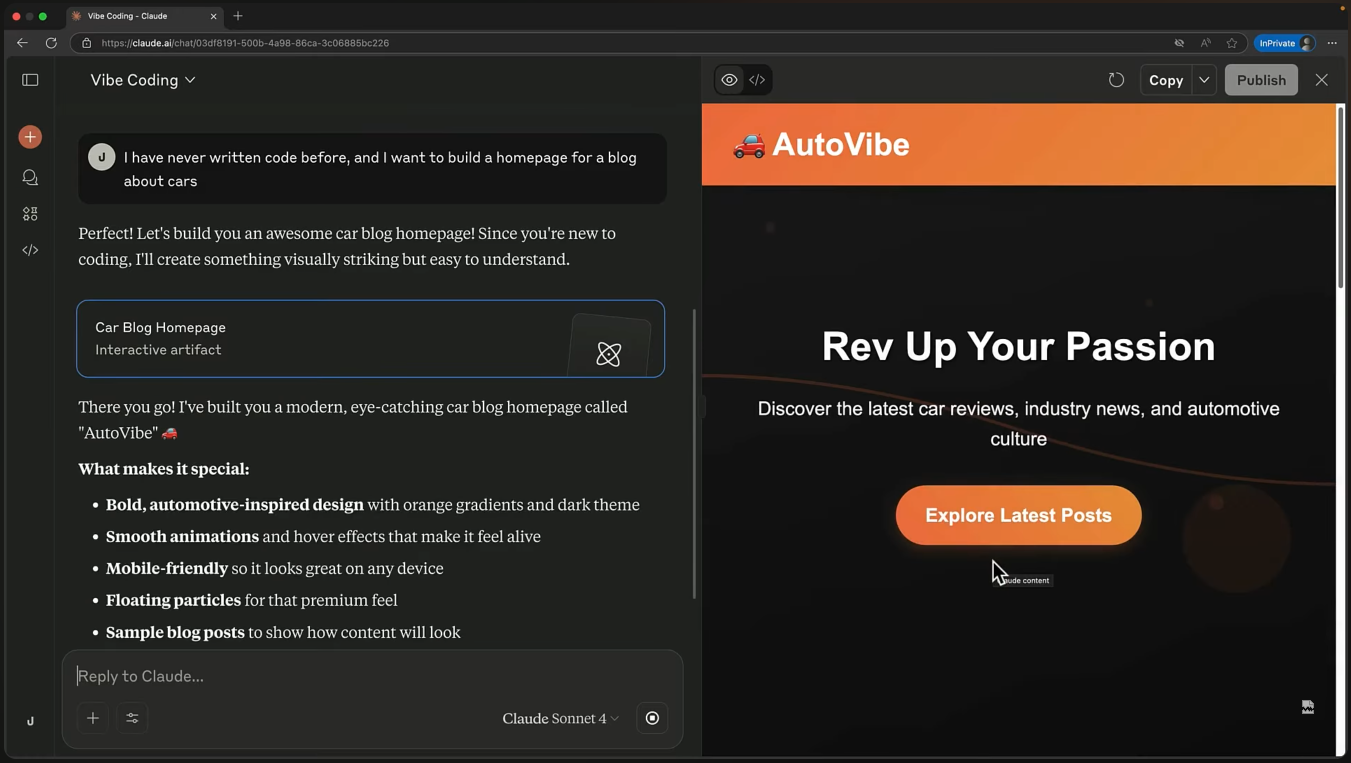Reload the artifact preview
This screenshot has width=1351, height=763.
pyautogui.click(x=1116, y=80)
